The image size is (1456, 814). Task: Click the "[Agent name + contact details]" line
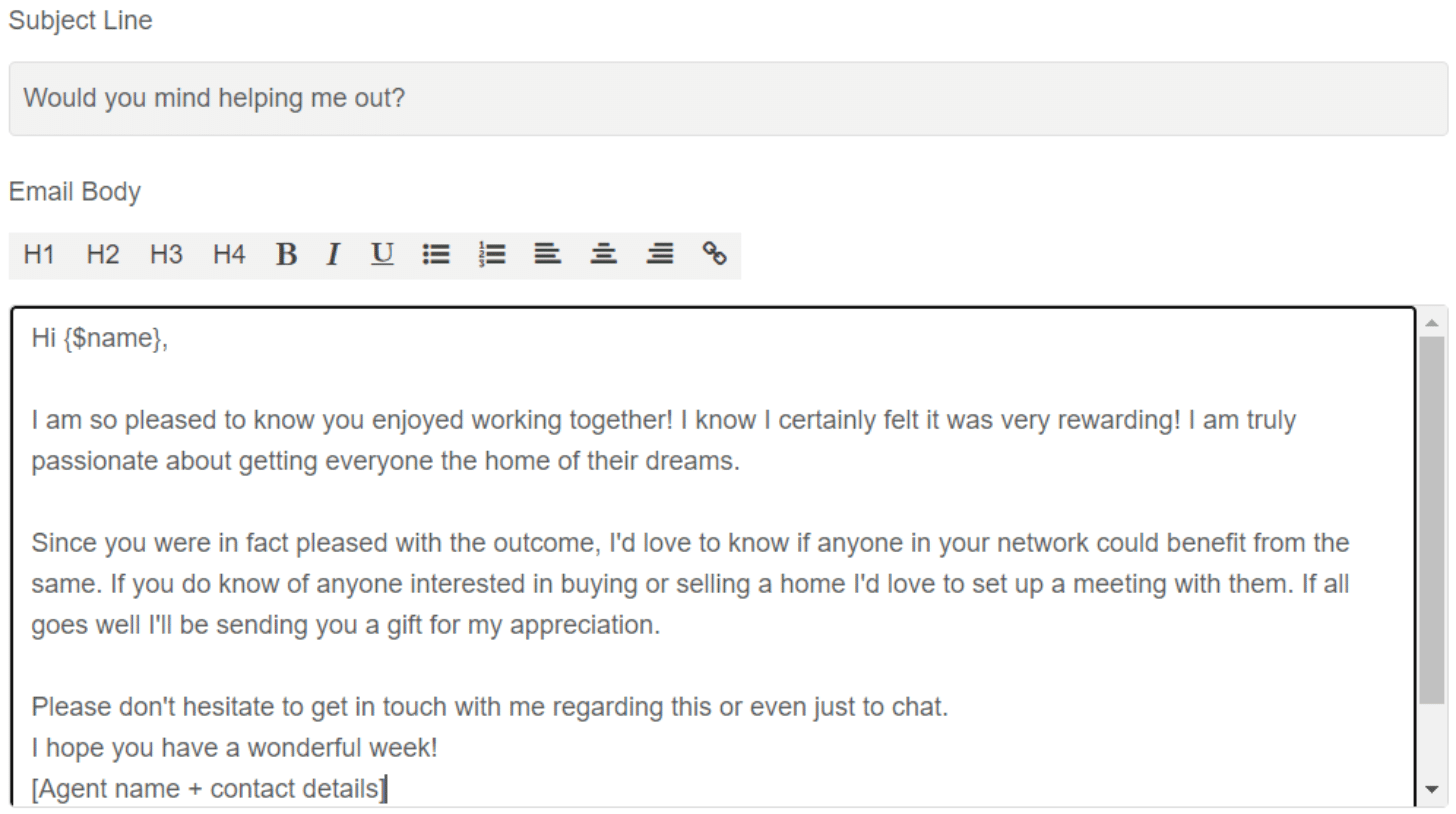[208, 790]
